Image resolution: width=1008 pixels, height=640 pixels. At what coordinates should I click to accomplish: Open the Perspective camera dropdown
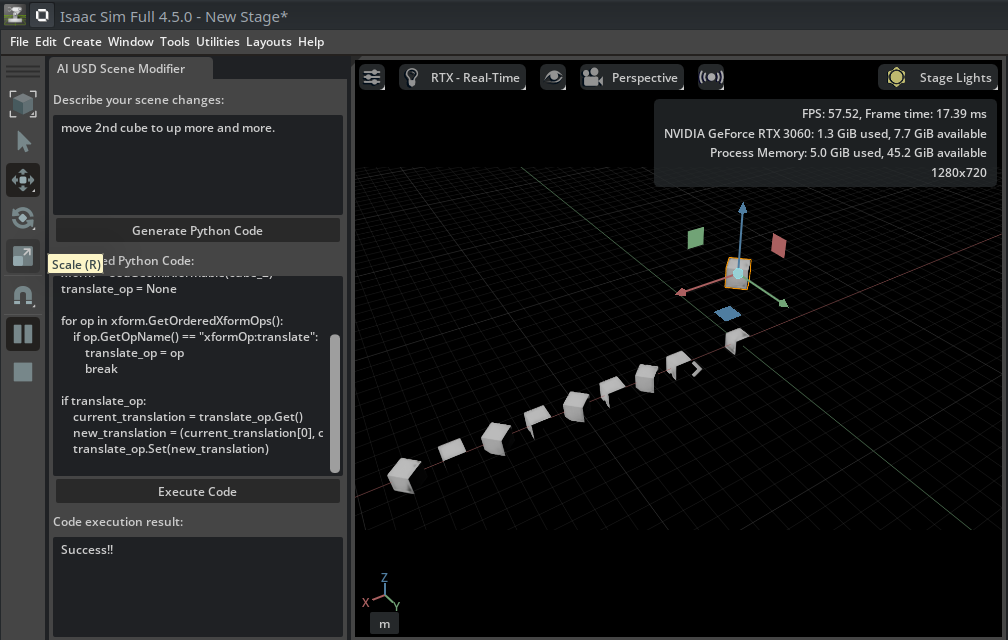[x=631, y=77]
